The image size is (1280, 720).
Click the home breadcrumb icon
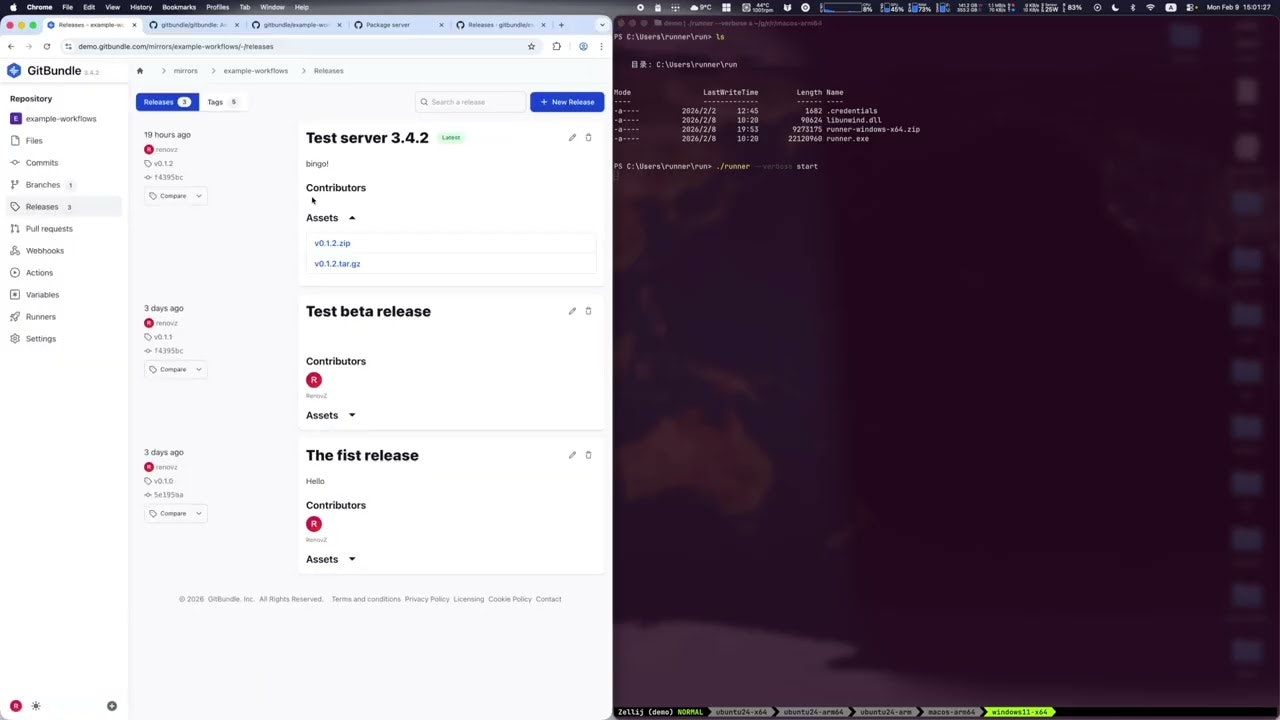click(140, 71)
